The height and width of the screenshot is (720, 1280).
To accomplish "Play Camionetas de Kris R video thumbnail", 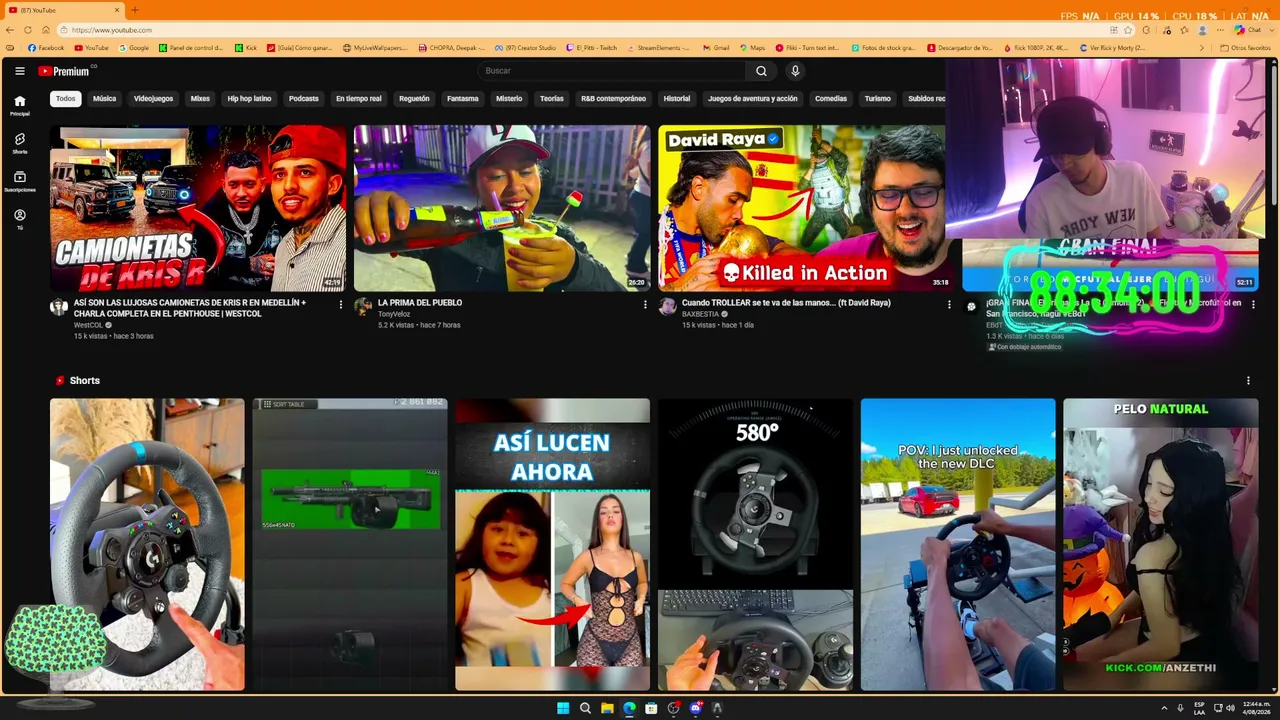I will click(198, 208).
